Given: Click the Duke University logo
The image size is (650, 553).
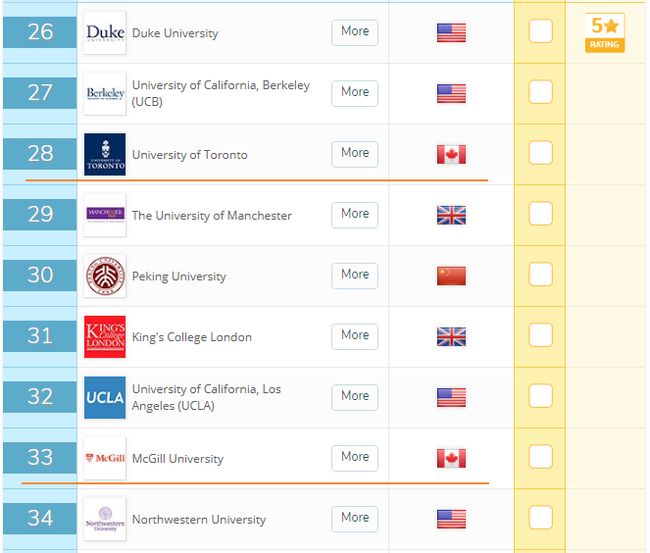Looking at the screenshot, I should coord(105,33).
